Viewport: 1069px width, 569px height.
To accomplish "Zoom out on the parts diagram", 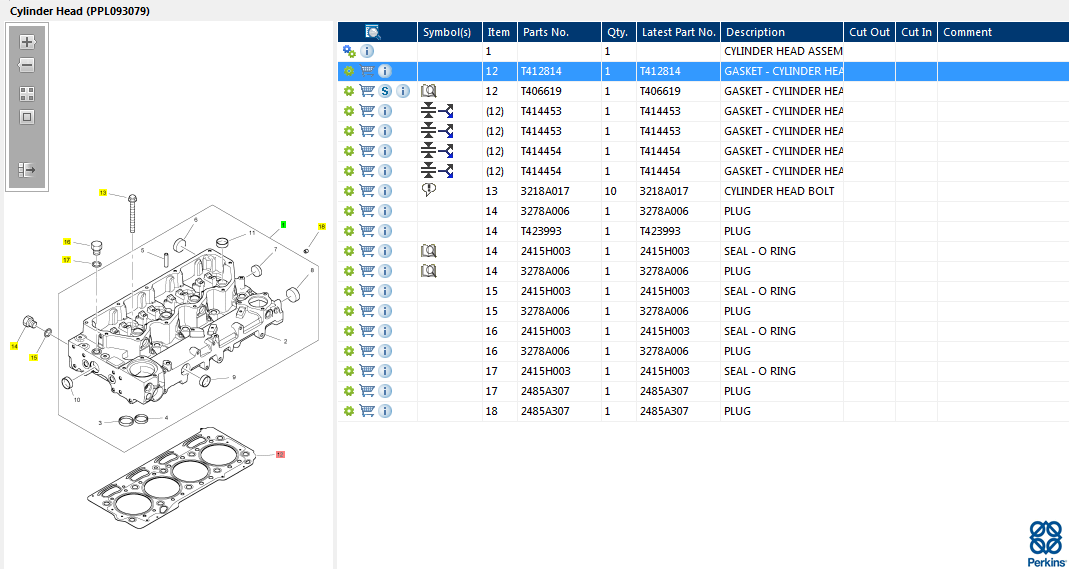I will click(27, 66).
